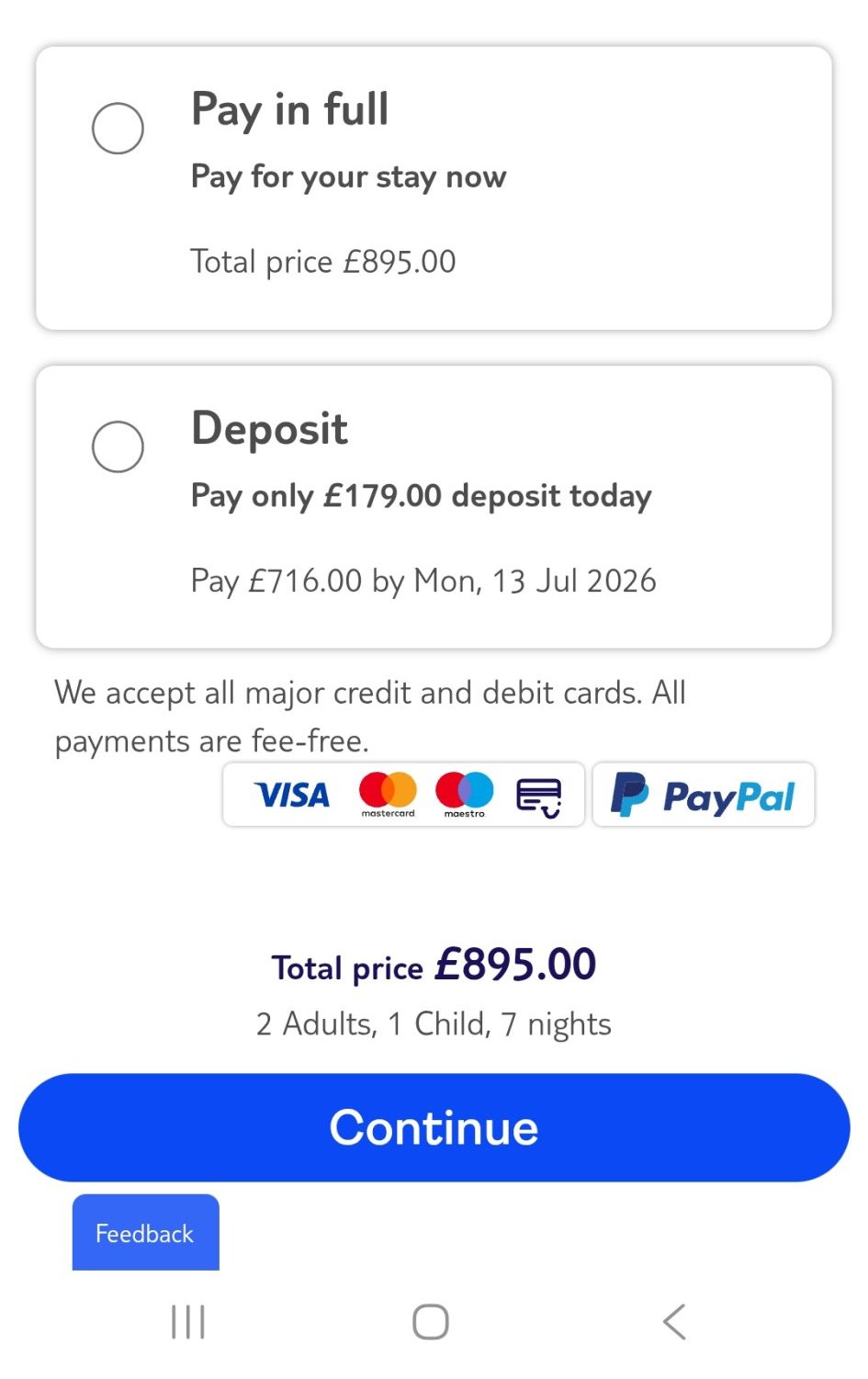Click "Pay only £179.00 deposit today" text
The image size is (868, 1379).
click(421, 496)
